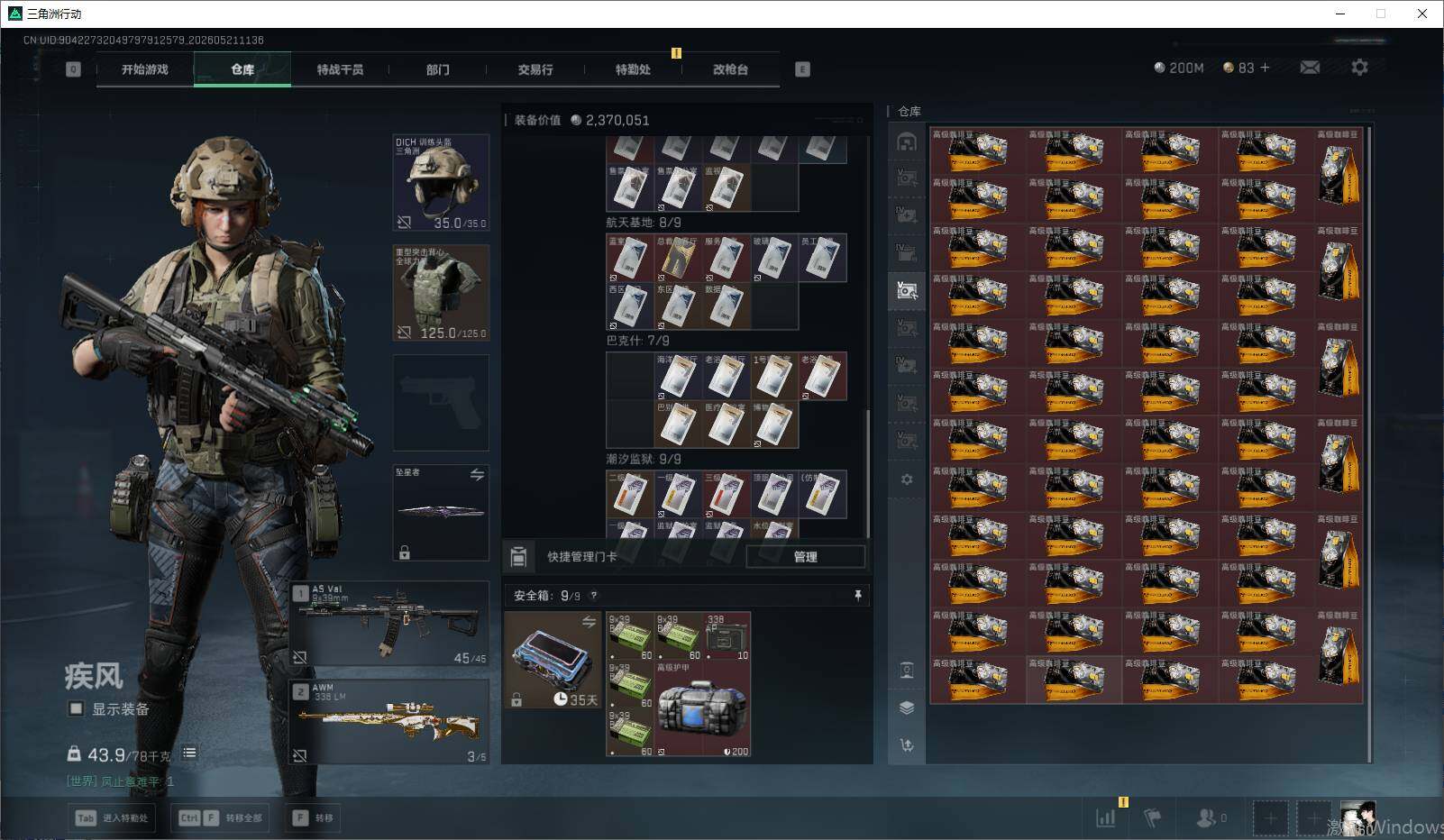1444x840 pixels.
Task: Select the AWM sniper weapon slot
Action: [389, 722]
